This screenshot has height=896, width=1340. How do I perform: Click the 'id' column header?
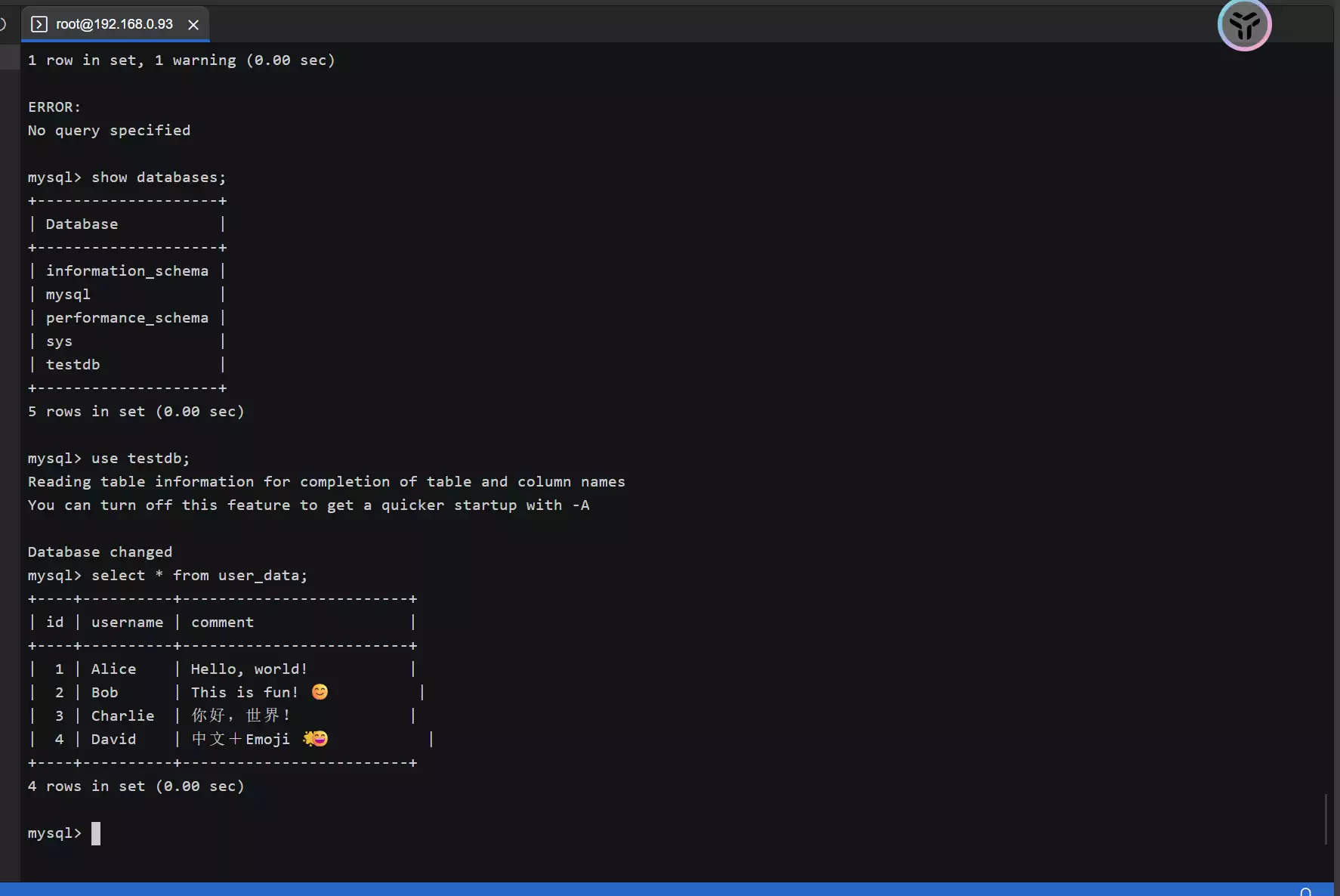[x=54, y=623]
